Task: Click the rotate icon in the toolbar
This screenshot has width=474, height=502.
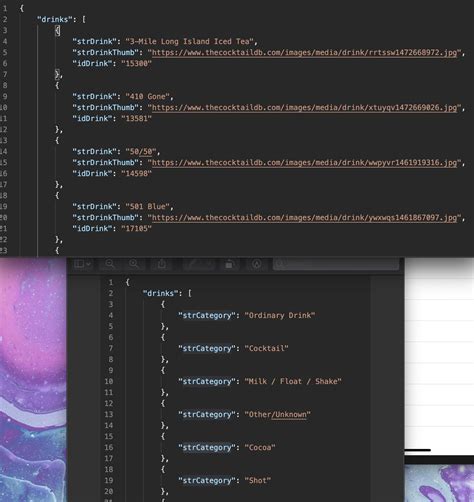Action: 229,264
